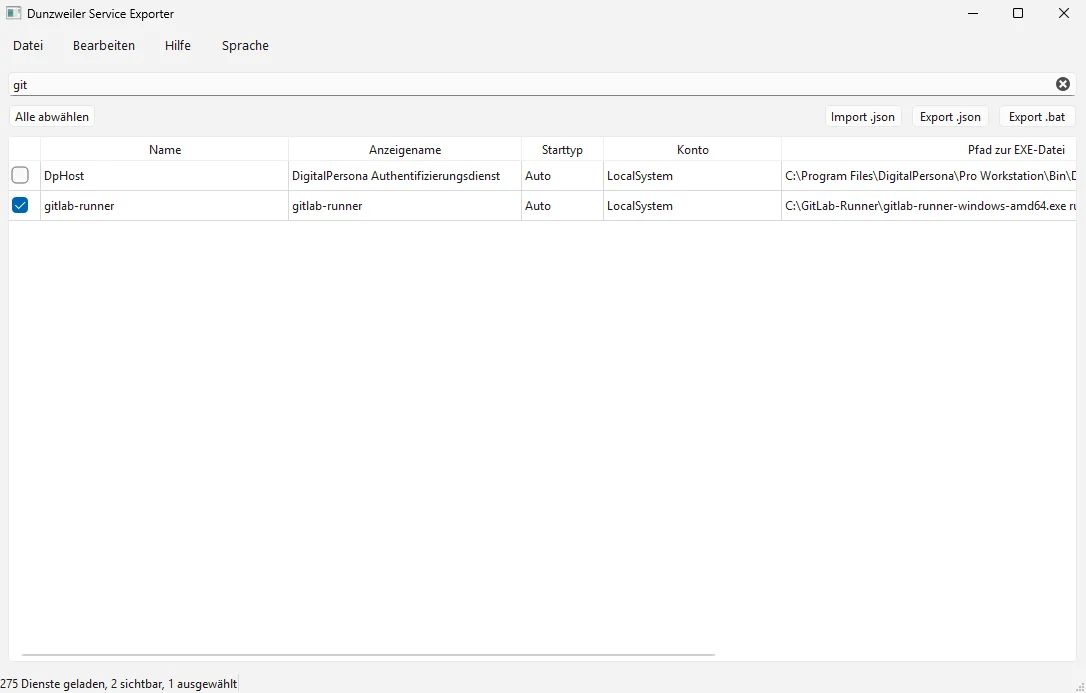
Task: Click the Dunzweiler Service Exporter app icon
Action: pos(14,14)
